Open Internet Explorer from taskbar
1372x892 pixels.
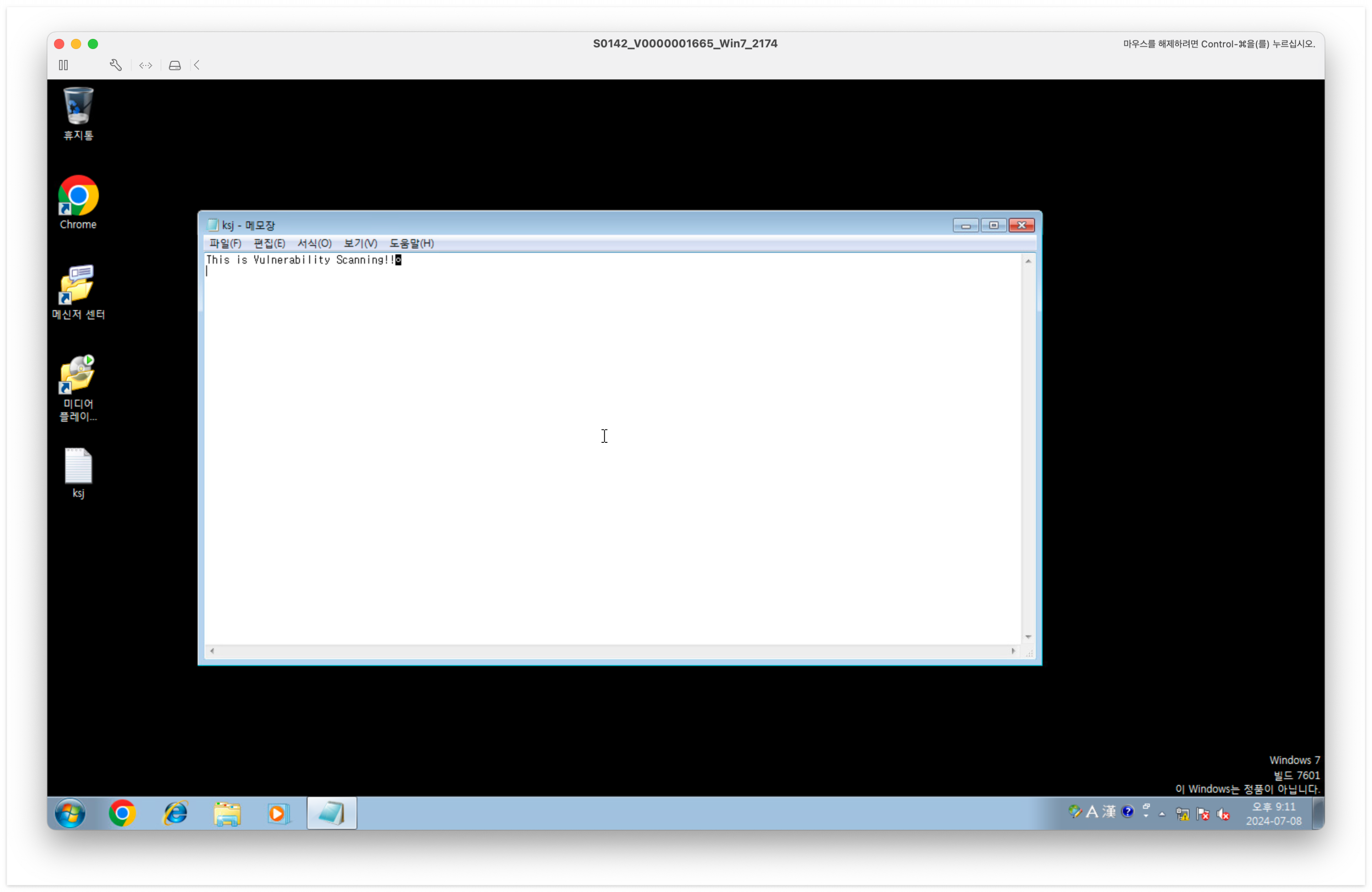[x=175, y=813]
